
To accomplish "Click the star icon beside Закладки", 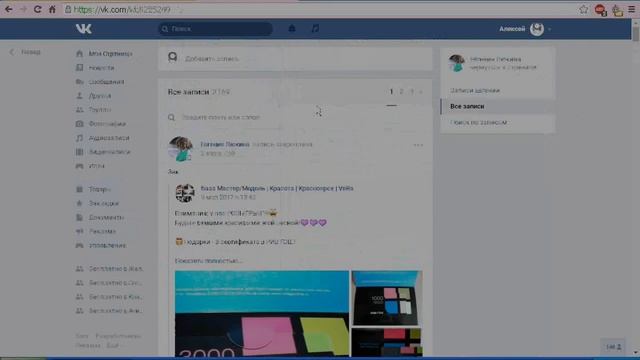I will coord(80,203).
